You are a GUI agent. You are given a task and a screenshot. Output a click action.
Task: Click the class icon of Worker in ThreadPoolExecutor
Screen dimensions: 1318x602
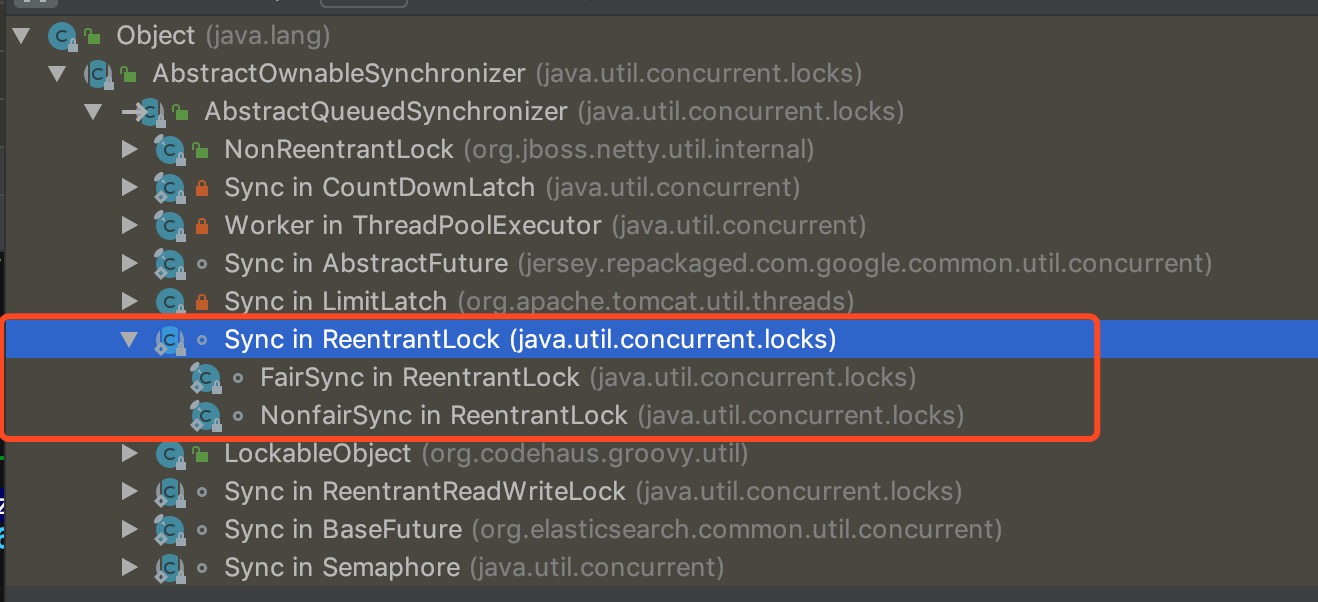pyautogui.click(x=169, y=226)
